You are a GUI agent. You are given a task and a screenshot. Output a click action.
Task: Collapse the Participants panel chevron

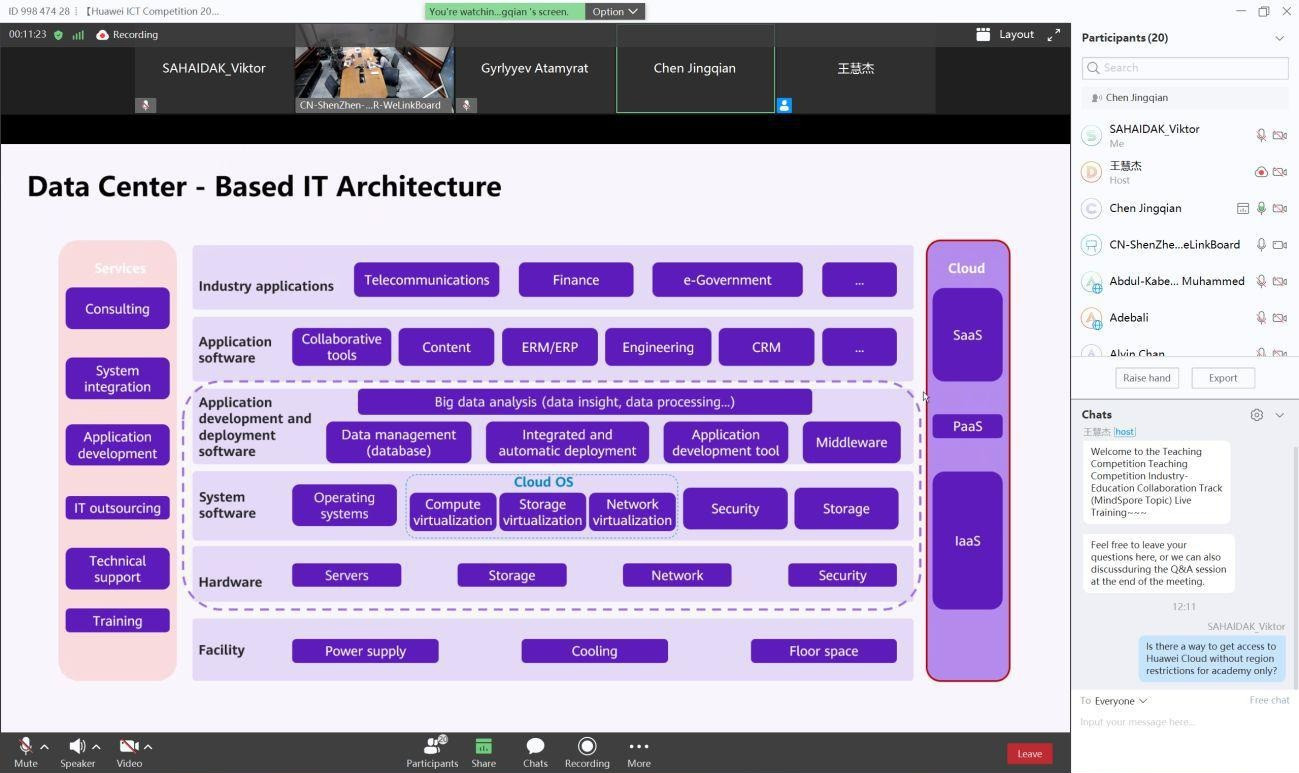pyautogui.click(x=1279, y=38)
